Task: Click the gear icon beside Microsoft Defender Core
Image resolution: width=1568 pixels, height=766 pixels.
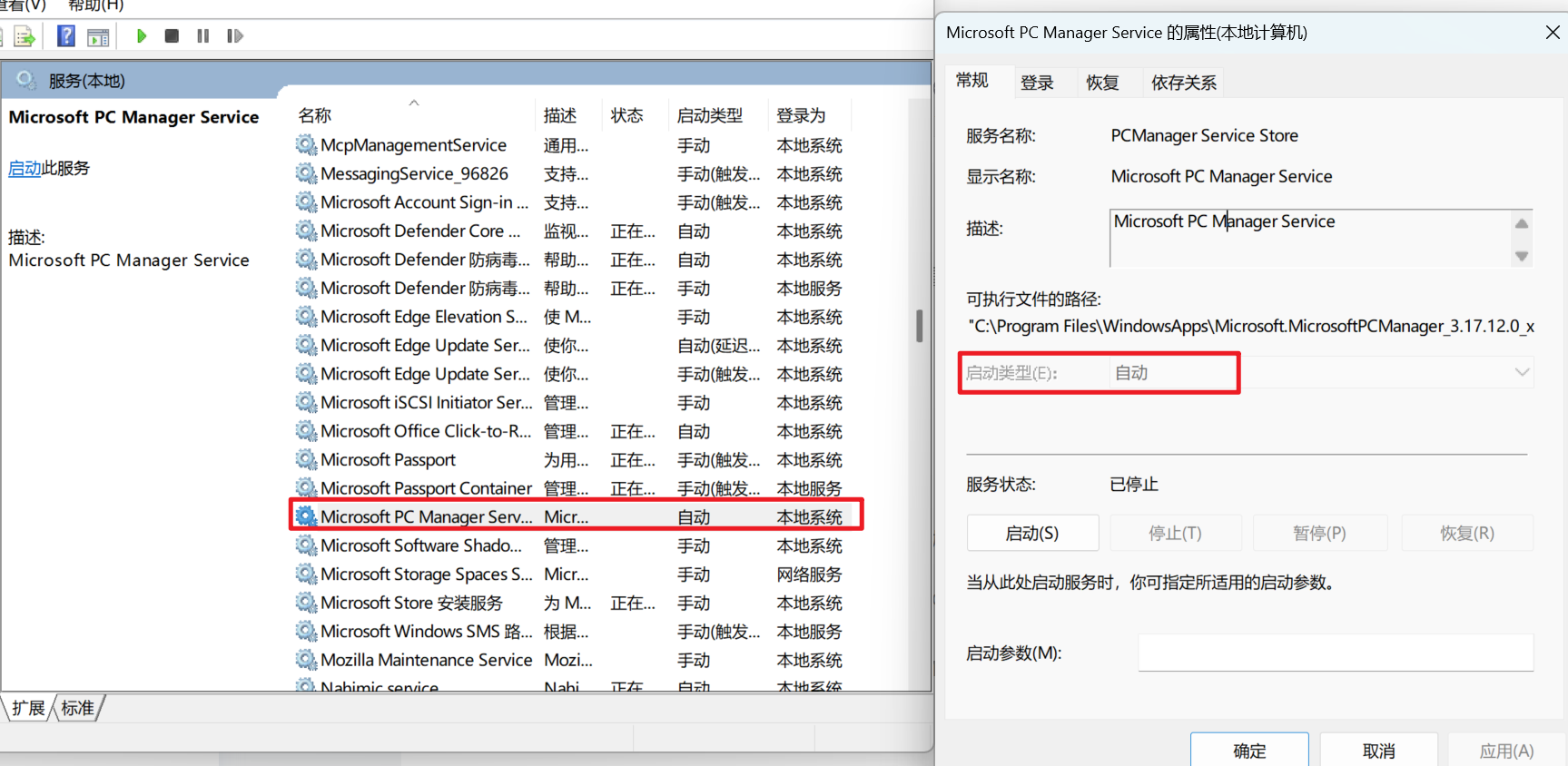Action: point(306,231)
